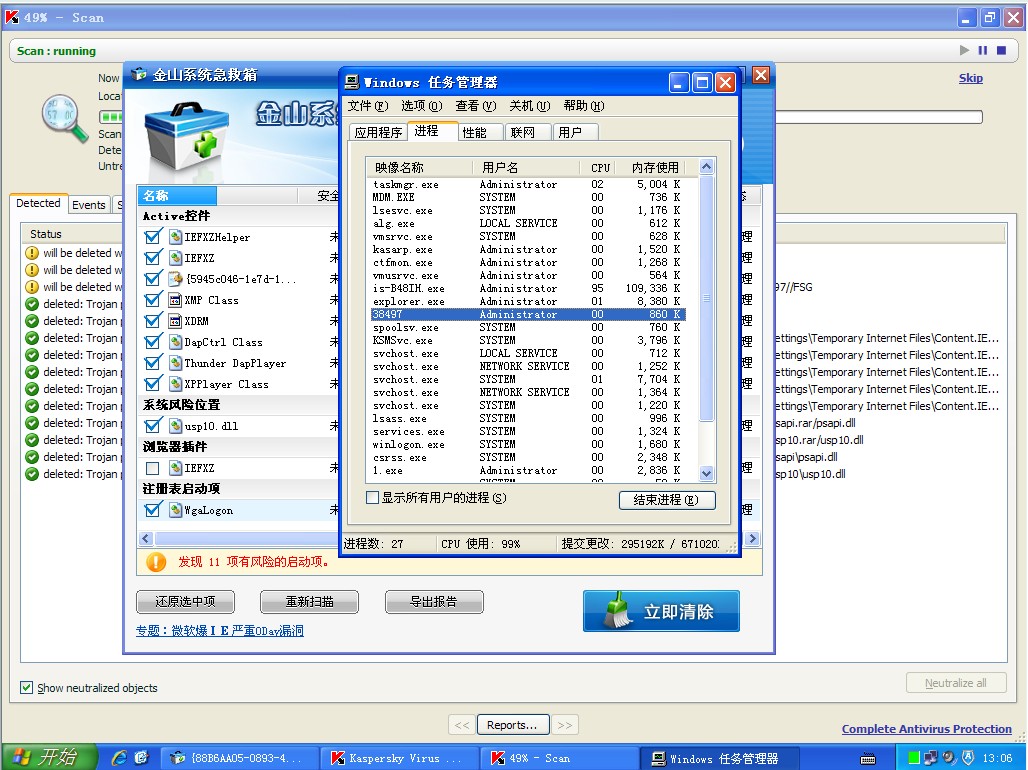Sort processes by 映像名称 column
Image resolution: width=1028 pixels, height=770 pixels.
pyautogui.click(x=420, y=167)
